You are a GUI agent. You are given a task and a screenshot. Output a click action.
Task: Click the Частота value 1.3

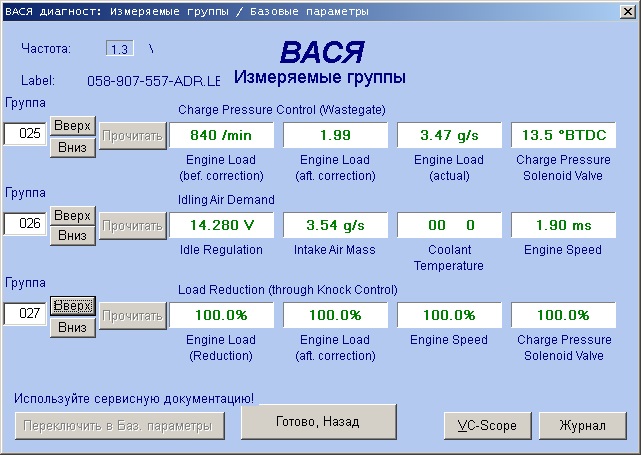click(119, 49)
